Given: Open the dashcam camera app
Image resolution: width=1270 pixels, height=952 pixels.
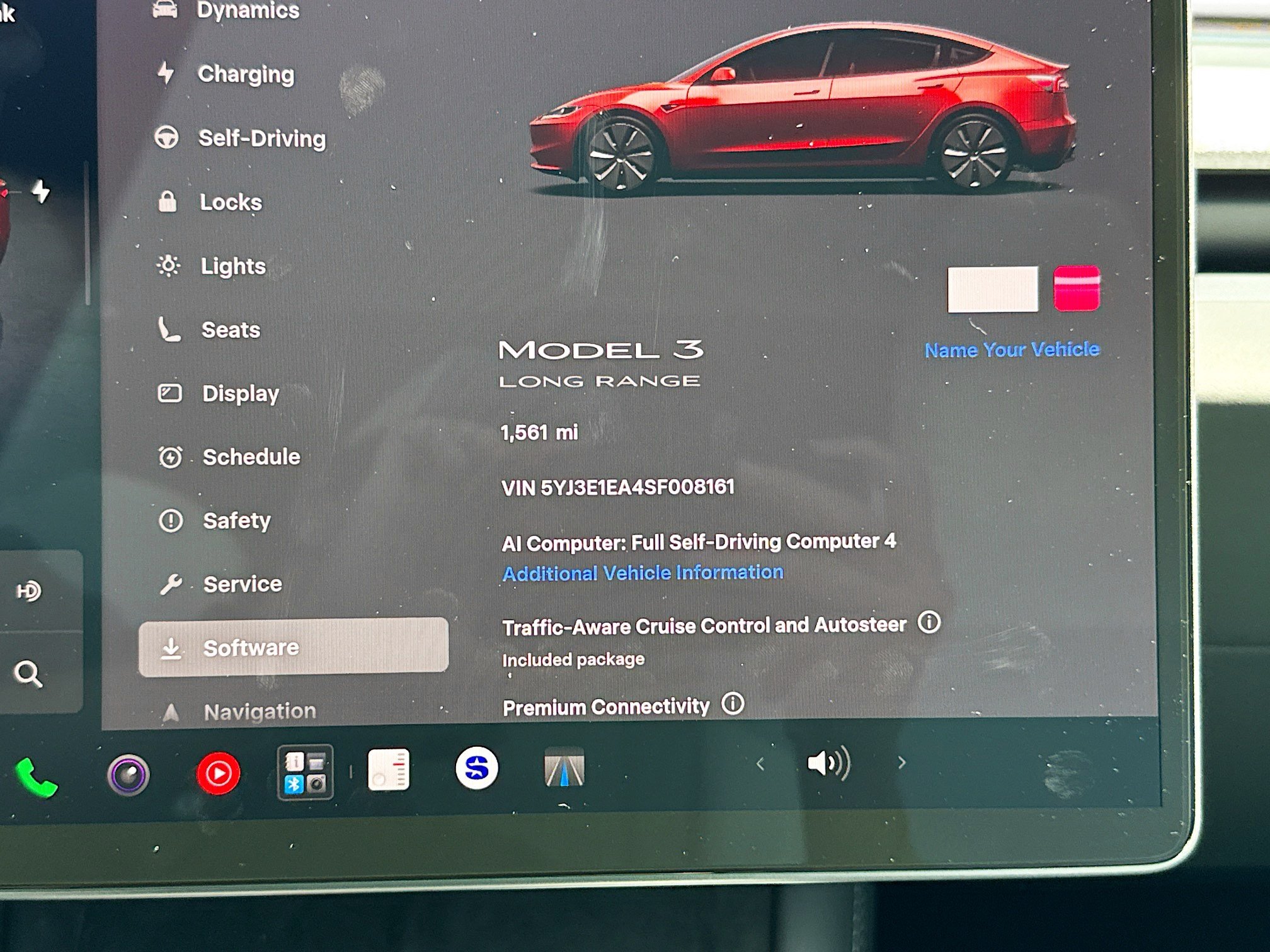Looking at the screenshot, I should click(129, 774).
